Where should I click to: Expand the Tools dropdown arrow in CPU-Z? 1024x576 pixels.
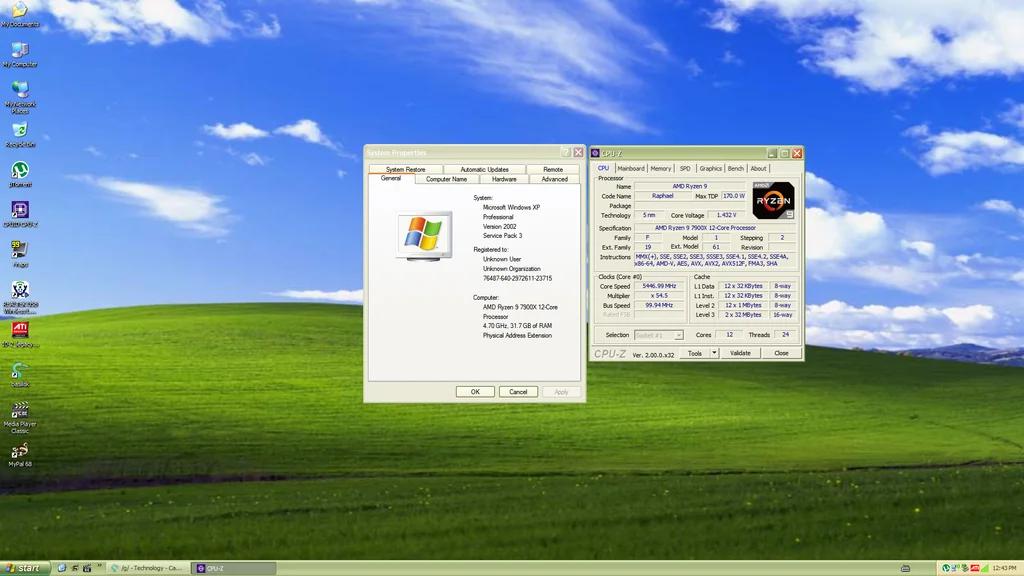tap(714, 353)
